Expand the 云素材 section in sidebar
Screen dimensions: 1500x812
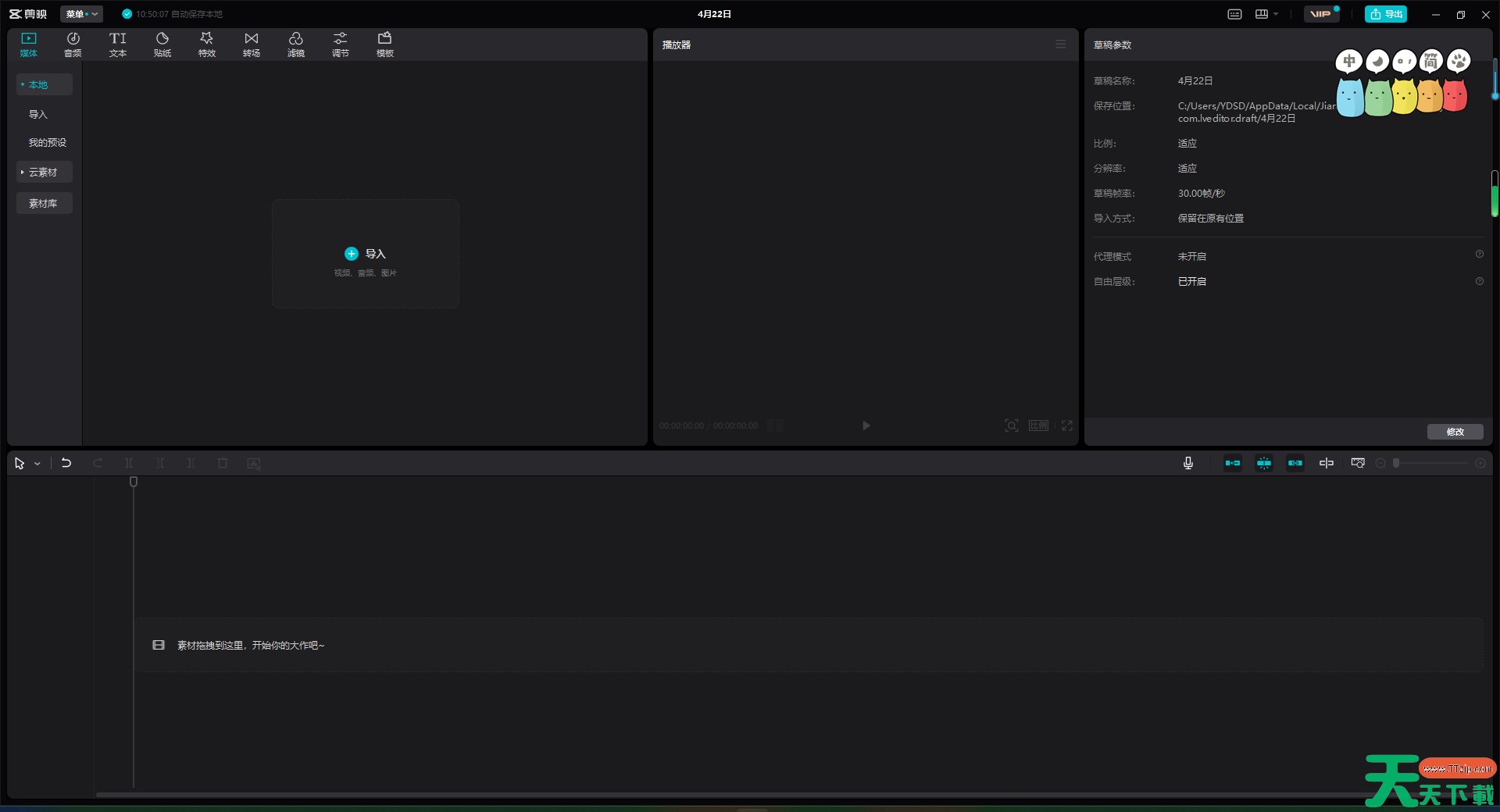(x=44, y=172)
